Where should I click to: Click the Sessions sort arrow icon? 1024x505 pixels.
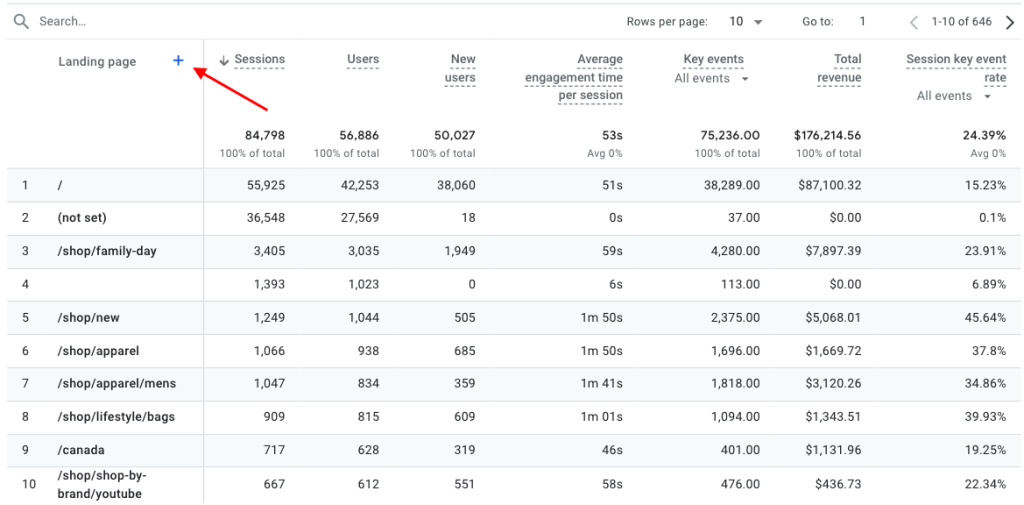coord(224,60)
